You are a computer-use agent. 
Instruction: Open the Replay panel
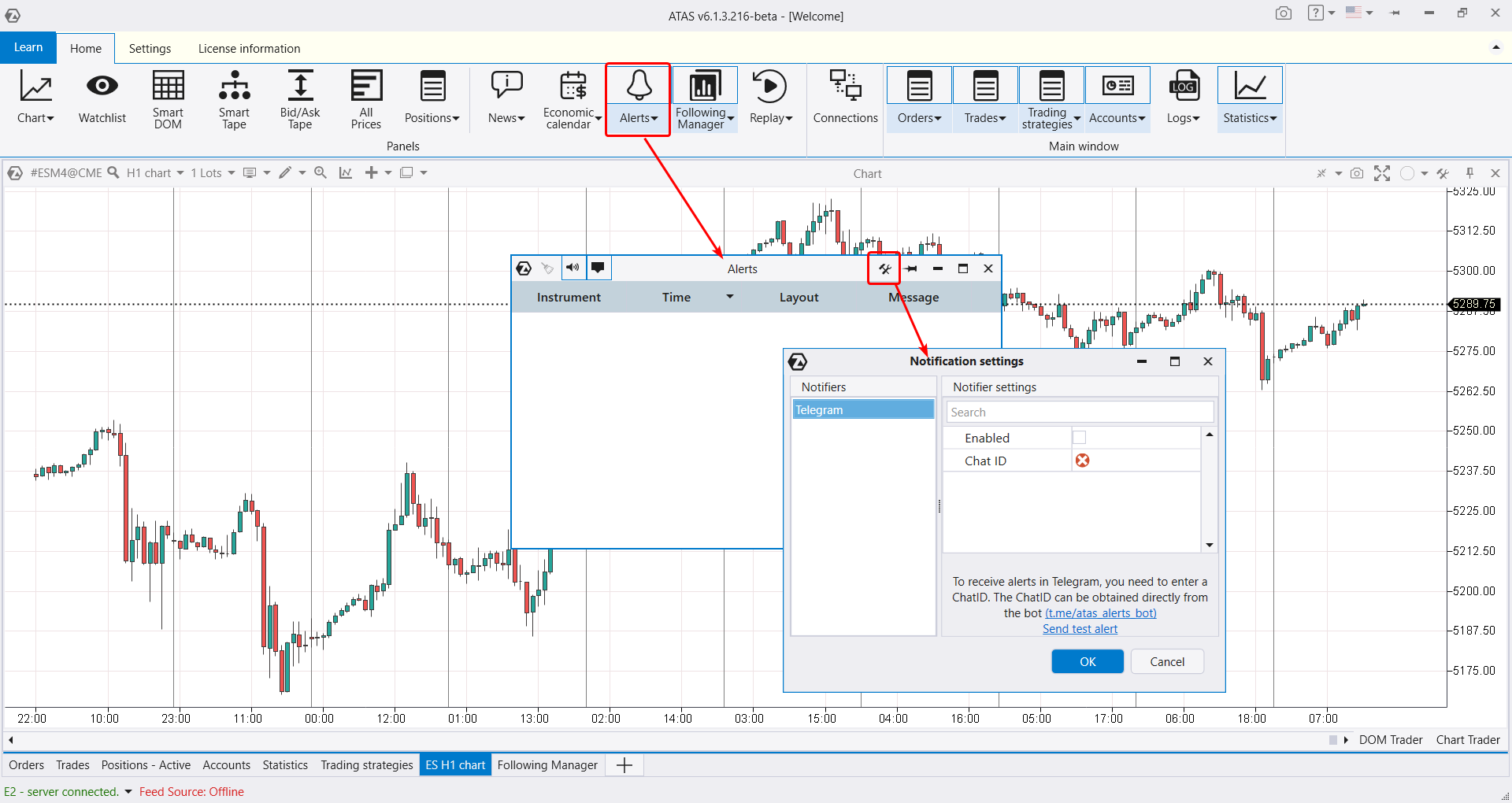point(769,98)
